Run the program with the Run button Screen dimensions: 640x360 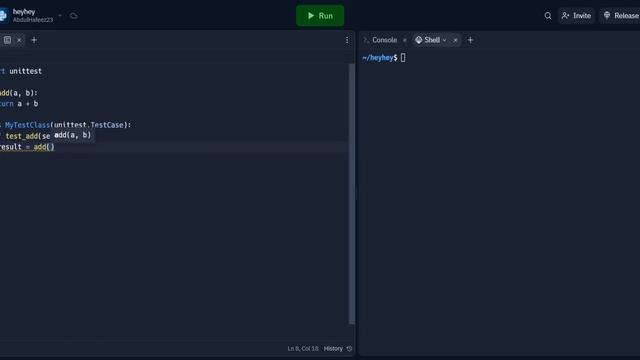(320, 16)
